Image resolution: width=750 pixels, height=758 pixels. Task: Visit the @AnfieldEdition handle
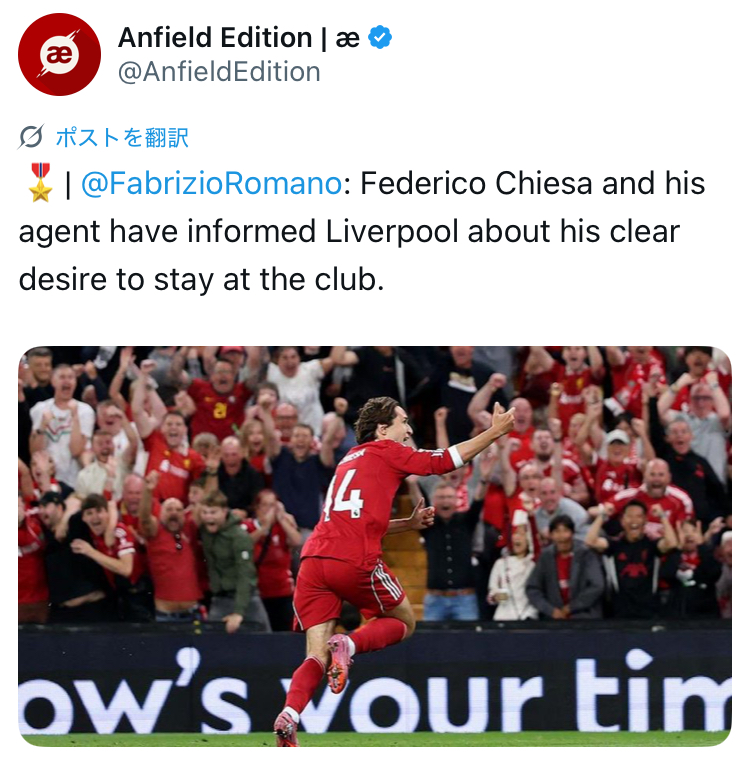point(219,72)
